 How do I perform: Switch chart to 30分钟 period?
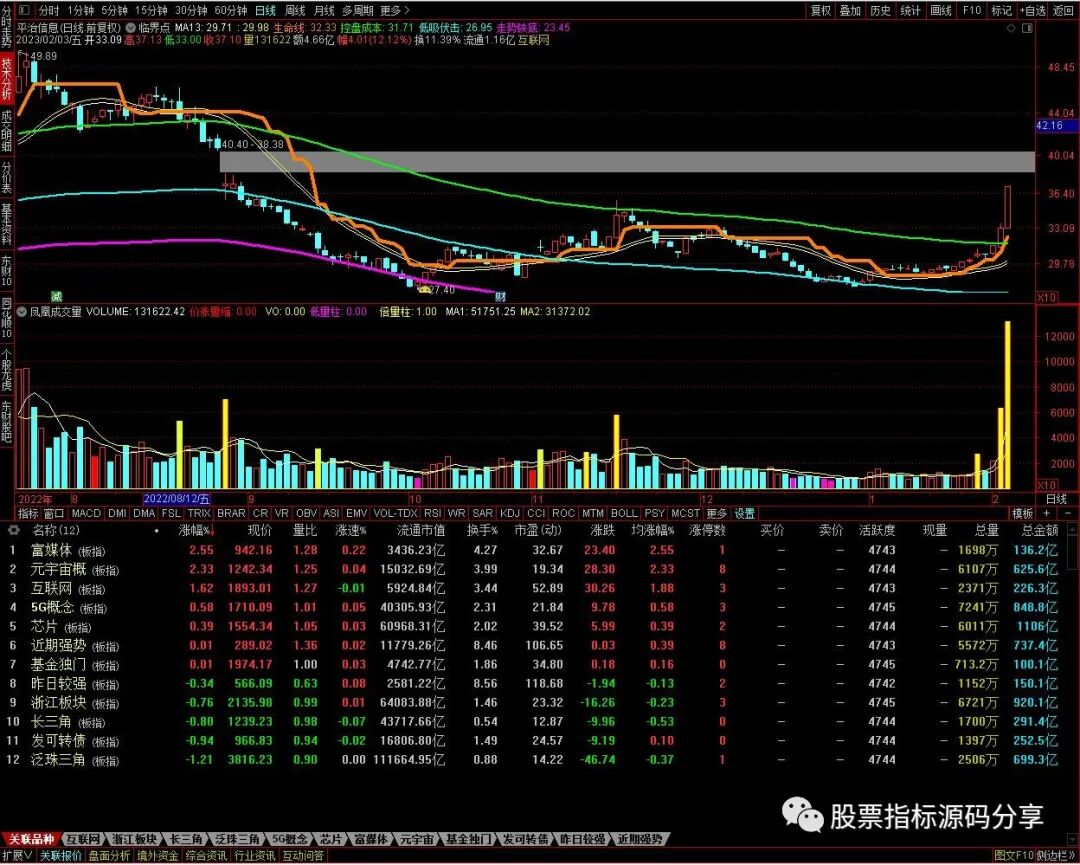tap(191, 10)
